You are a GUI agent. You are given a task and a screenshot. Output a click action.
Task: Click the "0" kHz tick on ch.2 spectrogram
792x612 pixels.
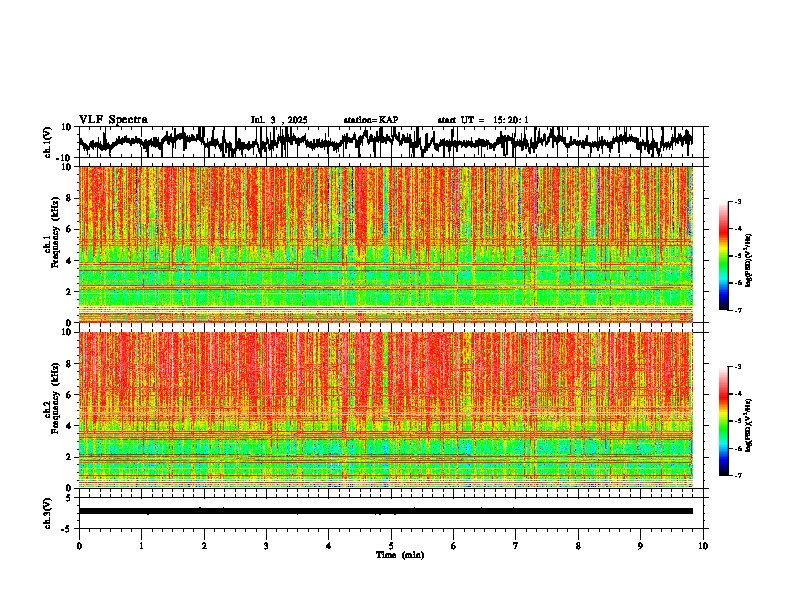[69, 488]
